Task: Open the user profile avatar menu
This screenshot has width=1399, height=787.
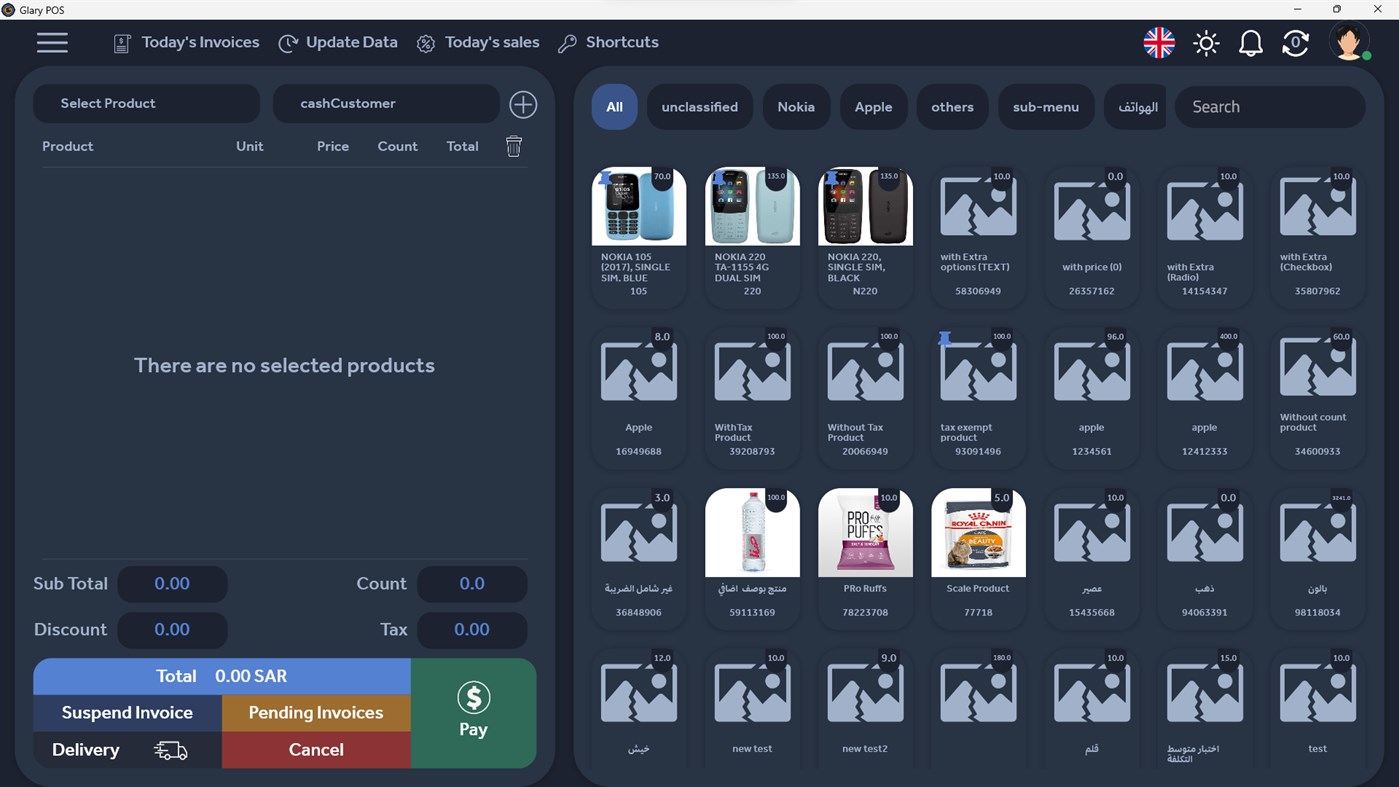Action: click(1348, 42)
